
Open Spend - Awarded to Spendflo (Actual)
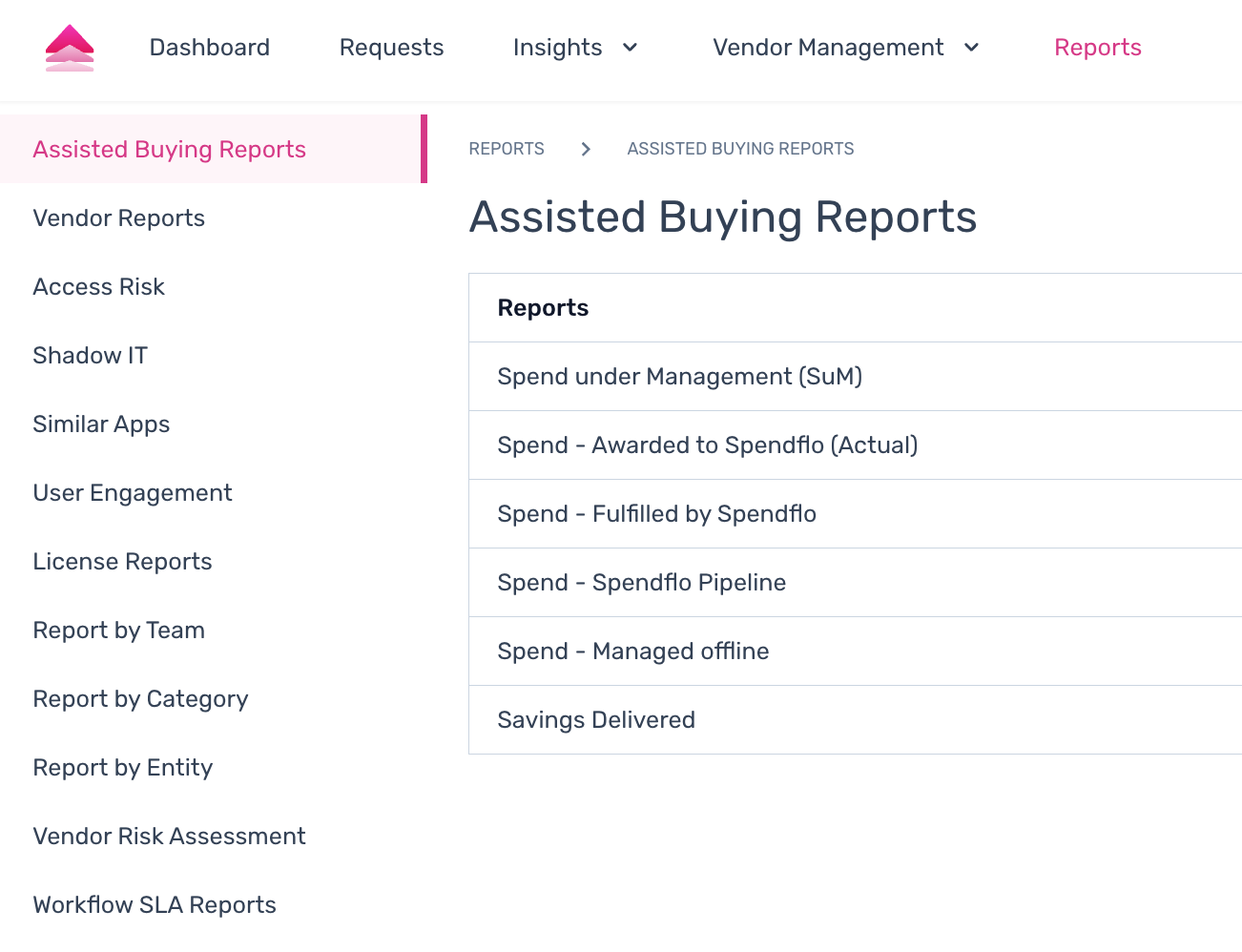tap(856, 445)
